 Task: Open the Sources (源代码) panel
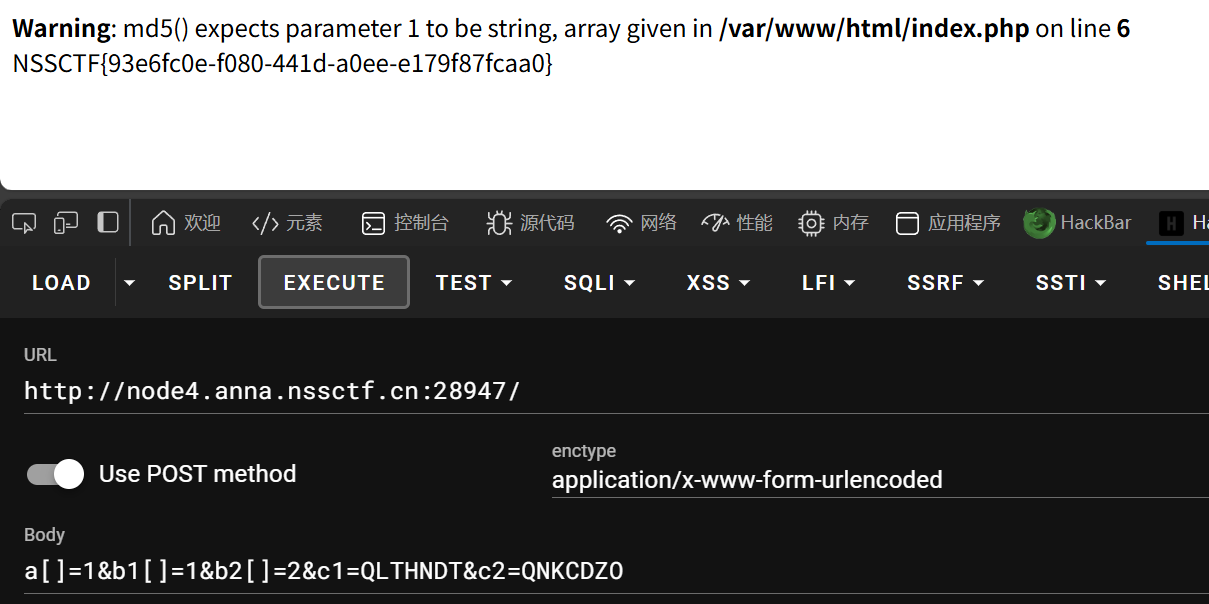tap(530, 223)
